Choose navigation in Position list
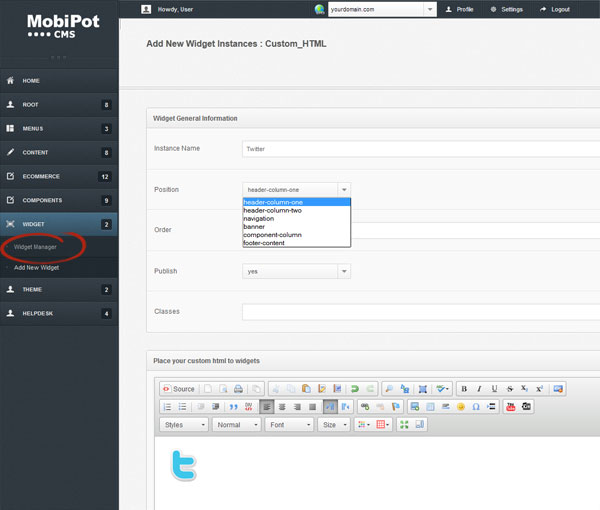Viewport: 600px width, 510px height. 297,218
